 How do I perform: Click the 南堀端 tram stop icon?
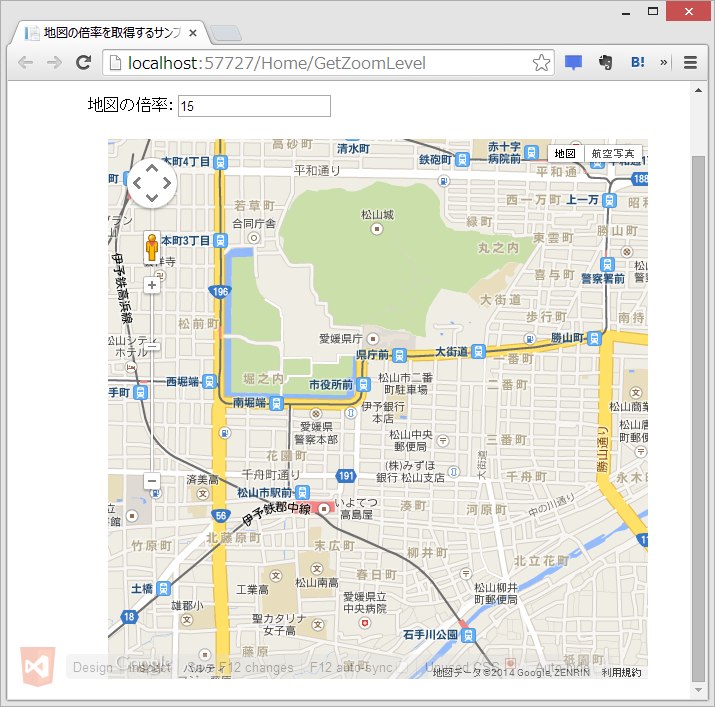click(x=276, y=403)
